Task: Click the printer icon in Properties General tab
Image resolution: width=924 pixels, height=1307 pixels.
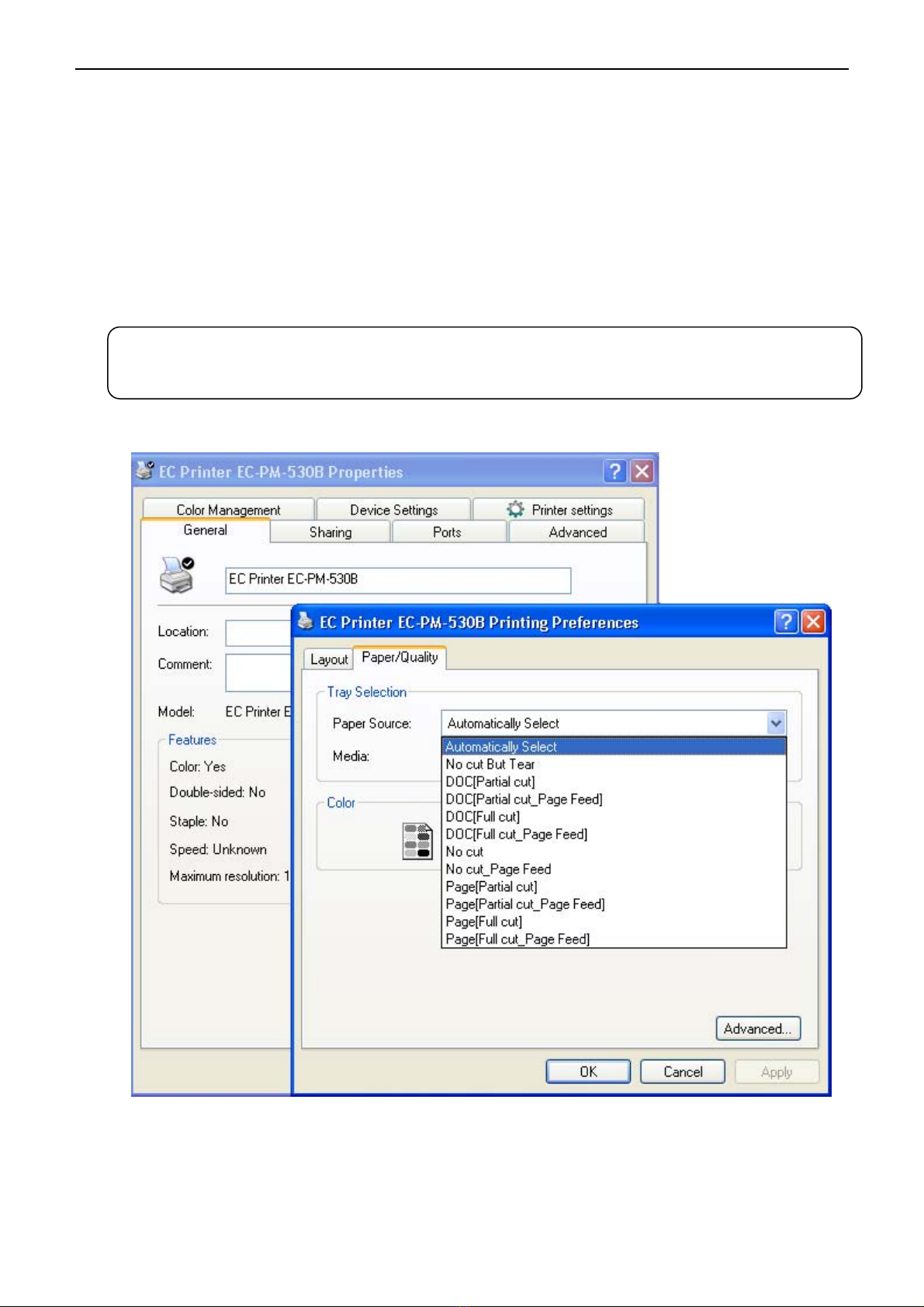Action: 177,575
